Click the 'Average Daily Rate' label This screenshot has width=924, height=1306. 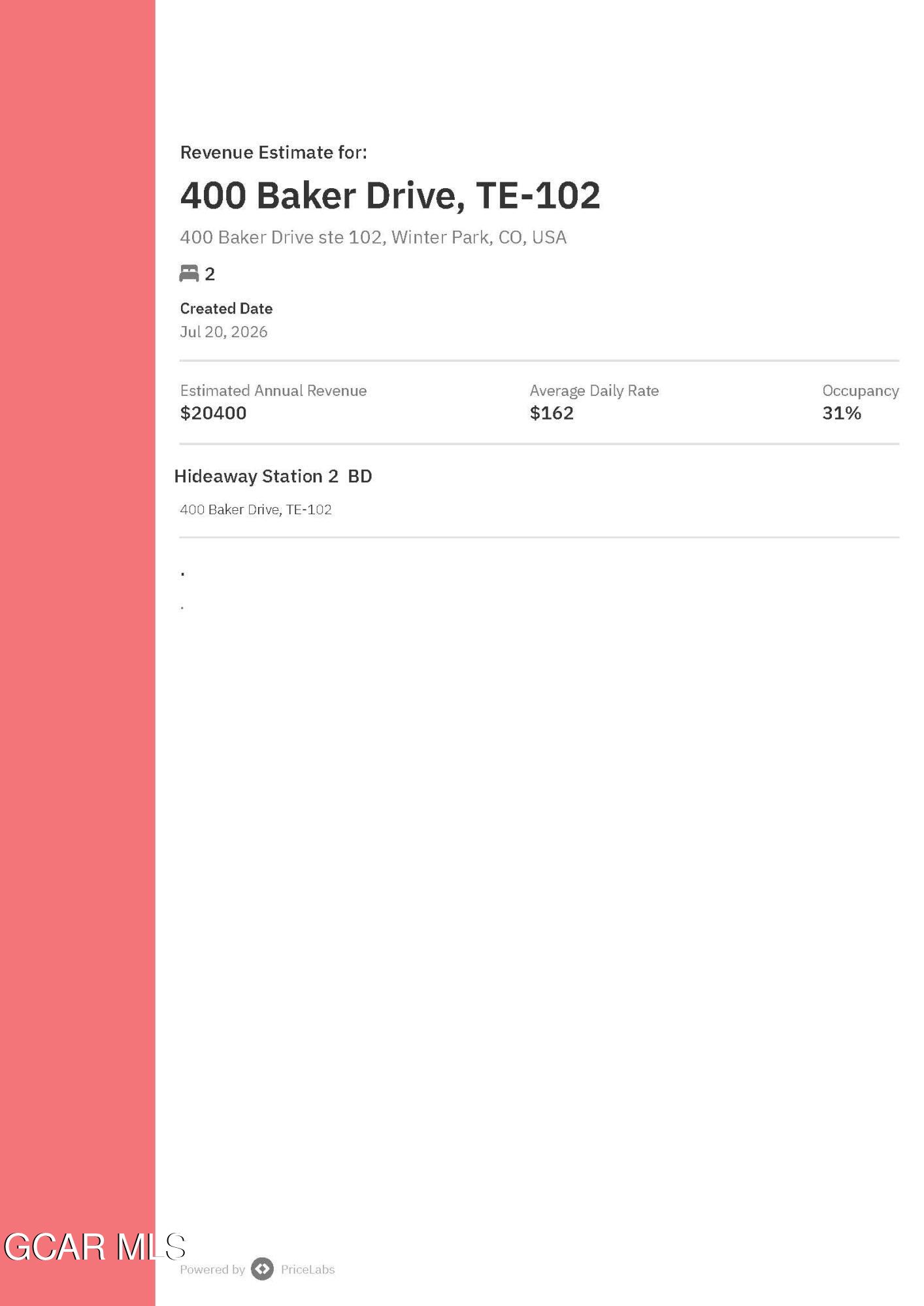[594, 391]
